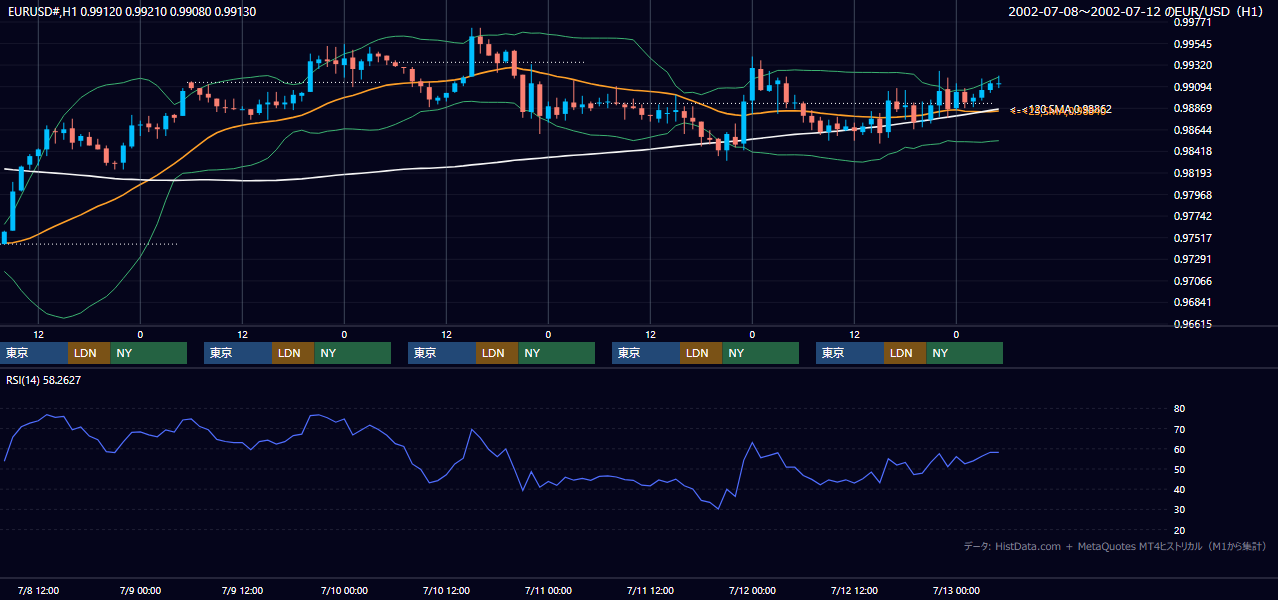Click RSI scale value 40

point(1179,489)
